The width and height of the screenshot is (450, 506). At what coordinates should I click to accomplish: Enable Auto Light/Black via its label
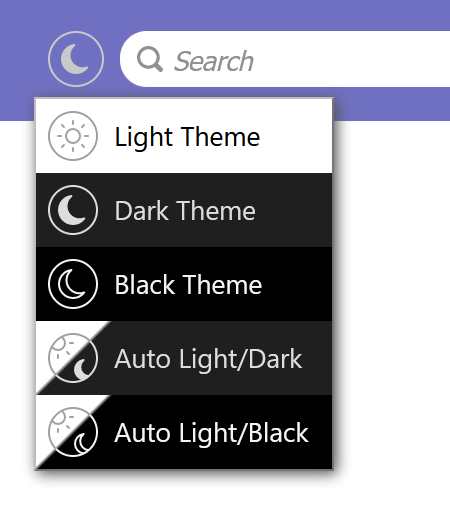211,433
